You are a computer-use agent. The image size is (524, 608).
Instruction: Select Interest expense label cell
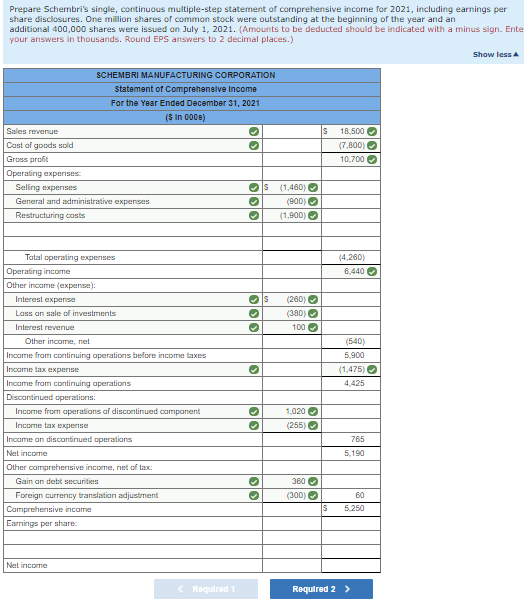tap(133, 299)
